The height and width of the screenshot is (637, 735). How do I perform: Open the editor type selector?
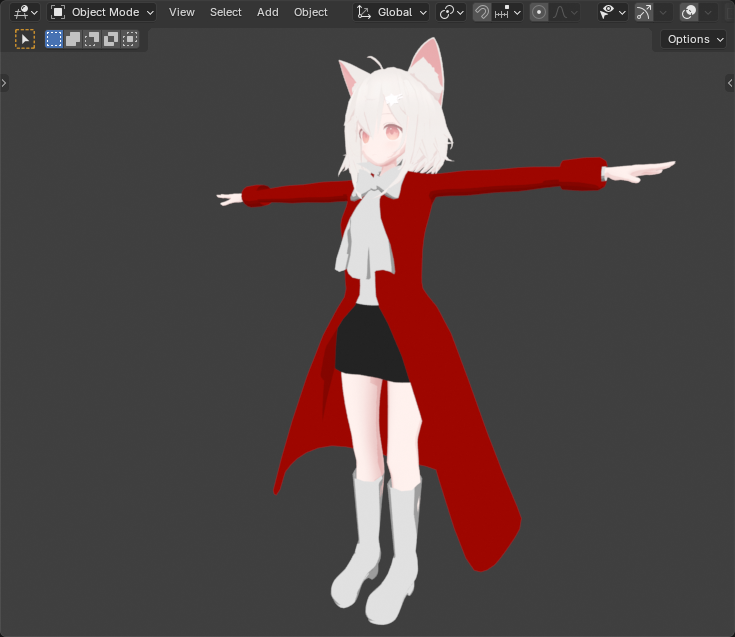[x=25, y=12]
